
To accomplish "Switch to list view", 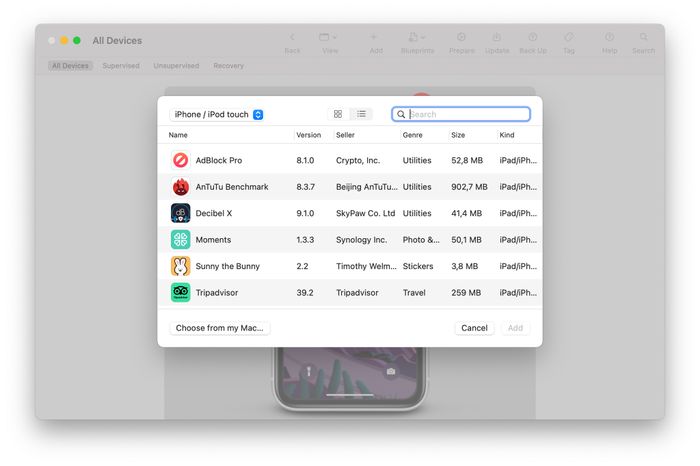I will pyautogui.click(x=362, y=115).
